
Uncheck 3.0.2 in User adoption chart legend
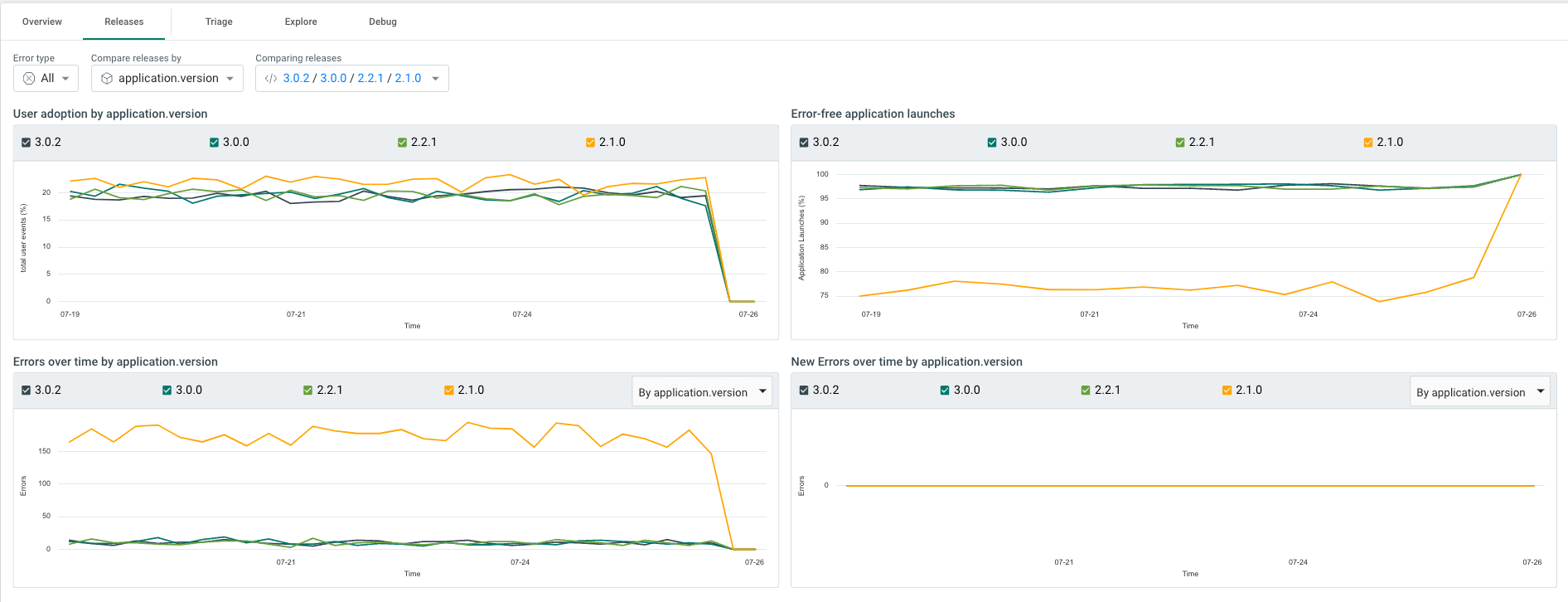coord(27,143)
